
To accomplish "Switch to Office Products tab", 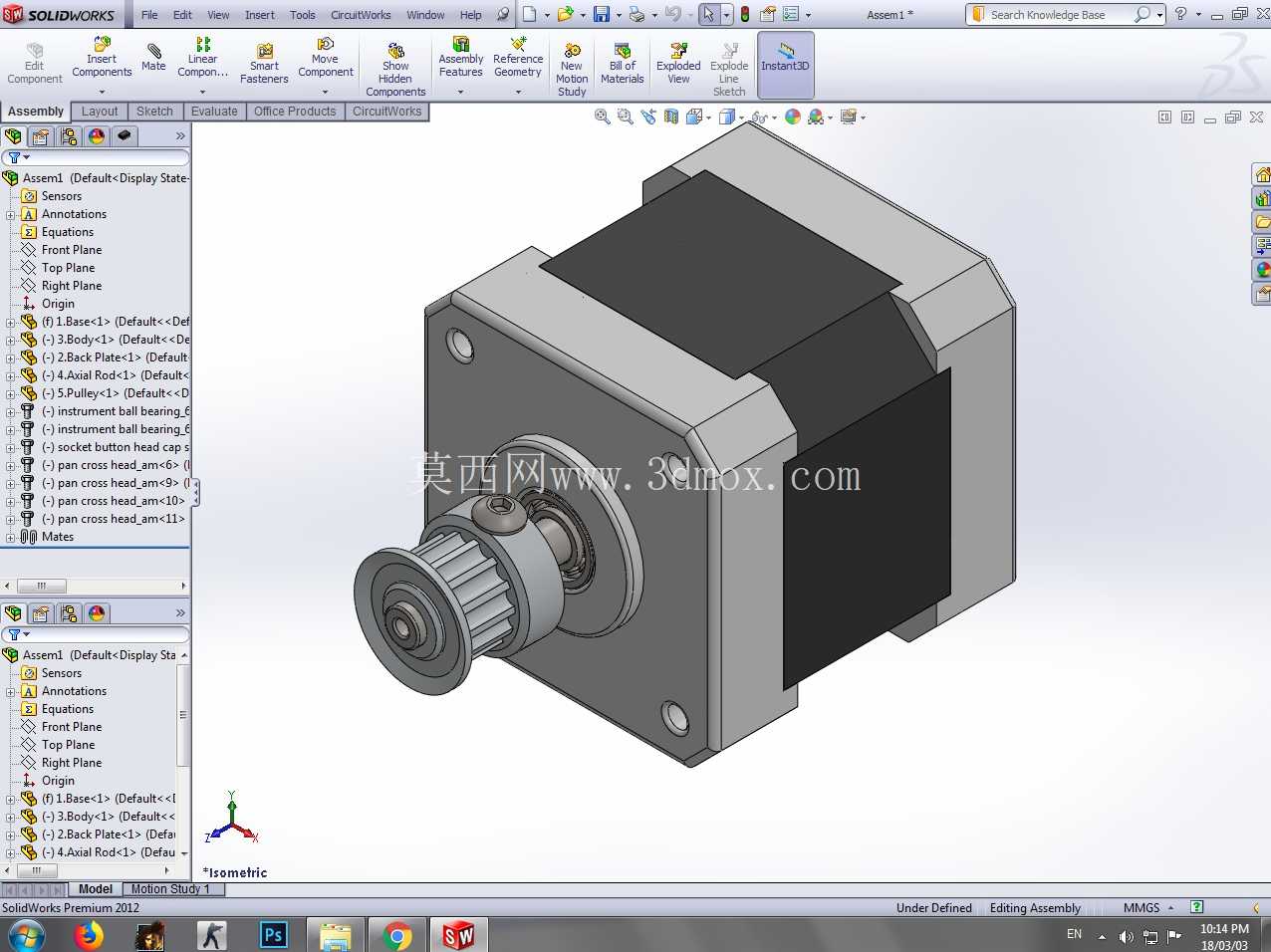I will pos(295,112).
